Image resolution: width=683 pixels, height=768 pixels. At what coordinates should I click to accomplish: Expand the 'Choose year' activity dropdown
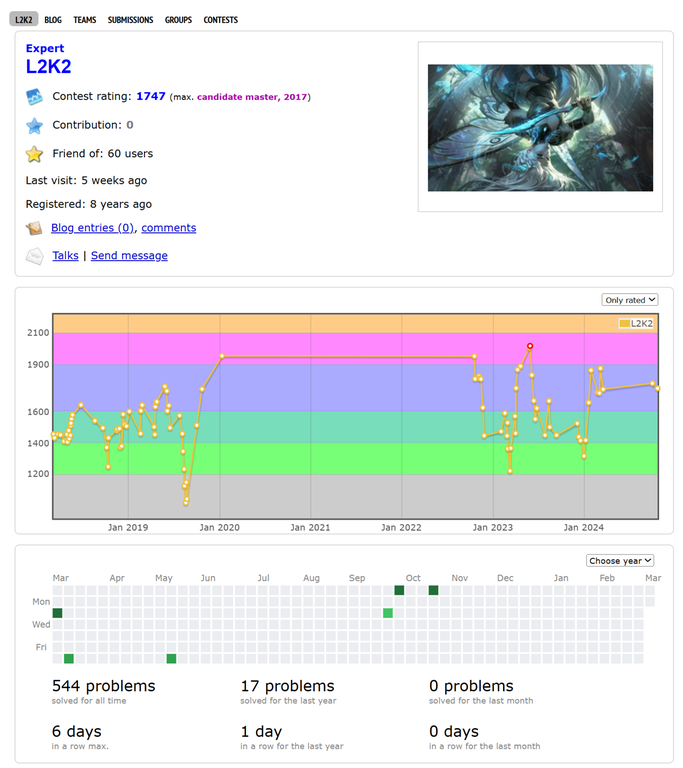(620, 561)
